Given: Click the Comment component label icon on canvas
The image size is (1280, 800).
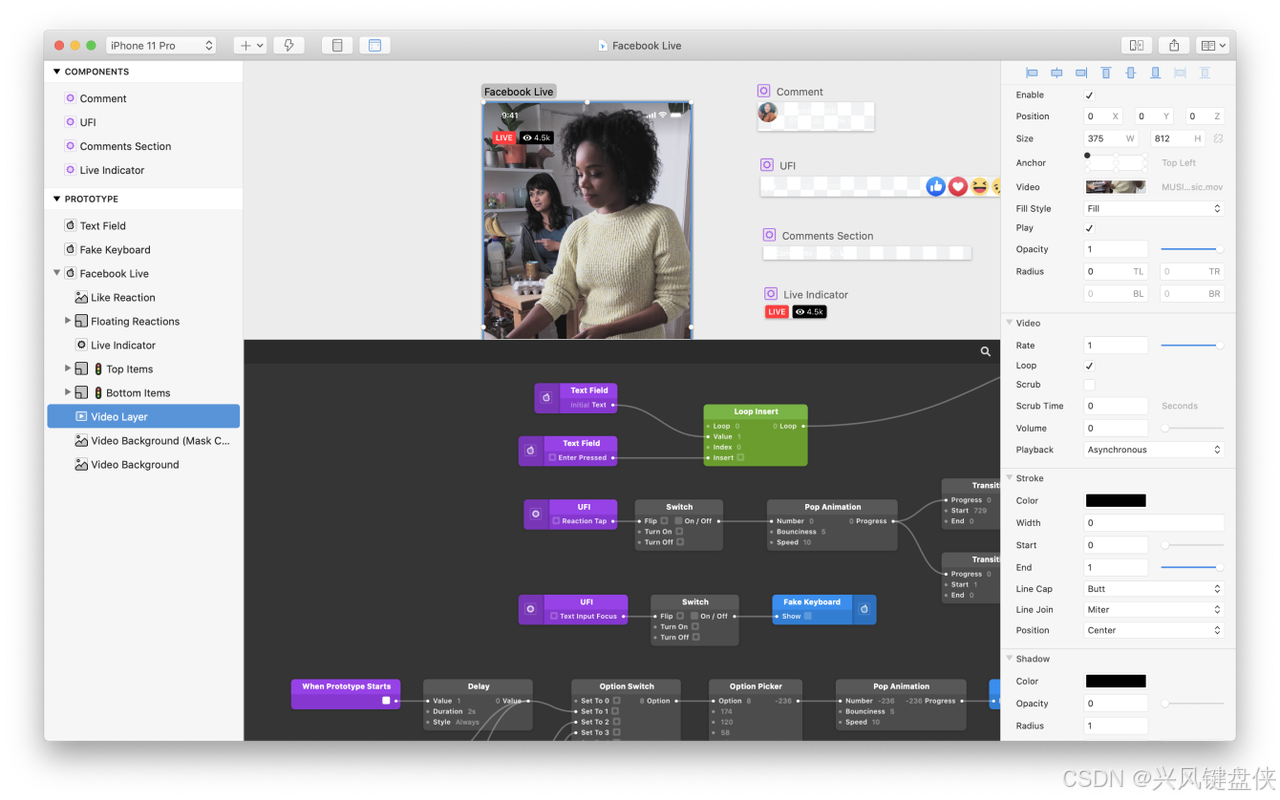Looking at the screenshot, I should [764, 91].
